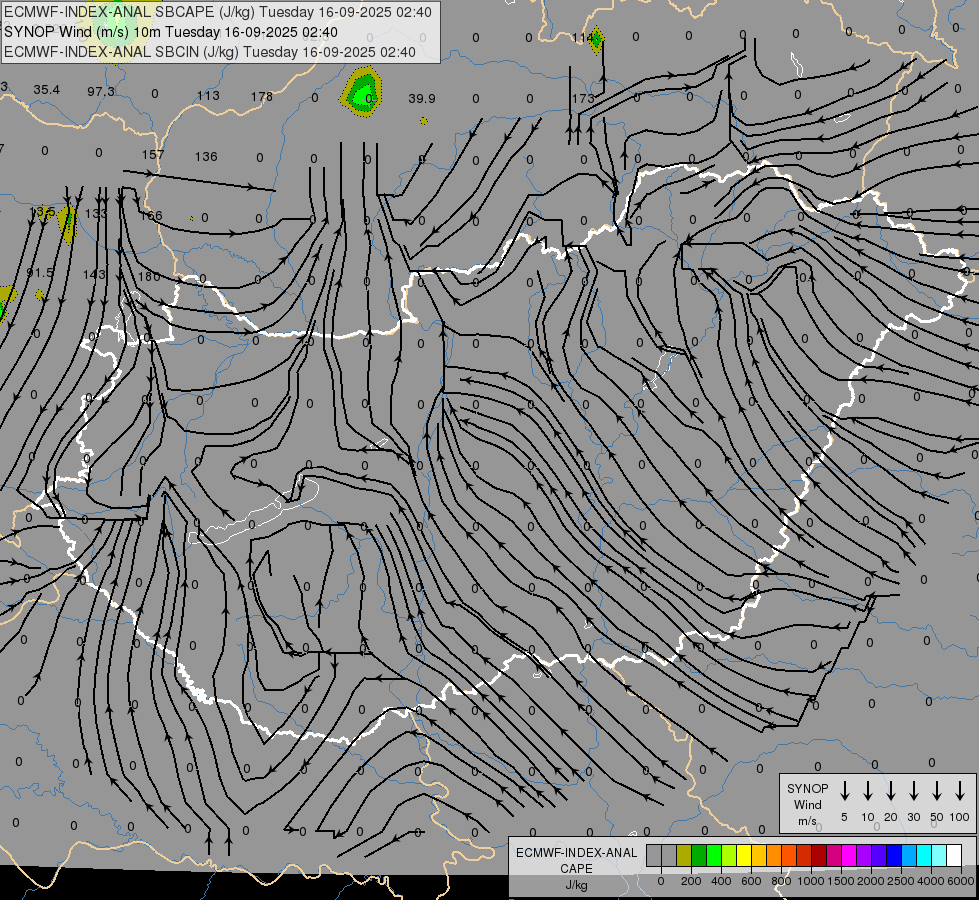Click the 136 value on the map

coord(206,156)
